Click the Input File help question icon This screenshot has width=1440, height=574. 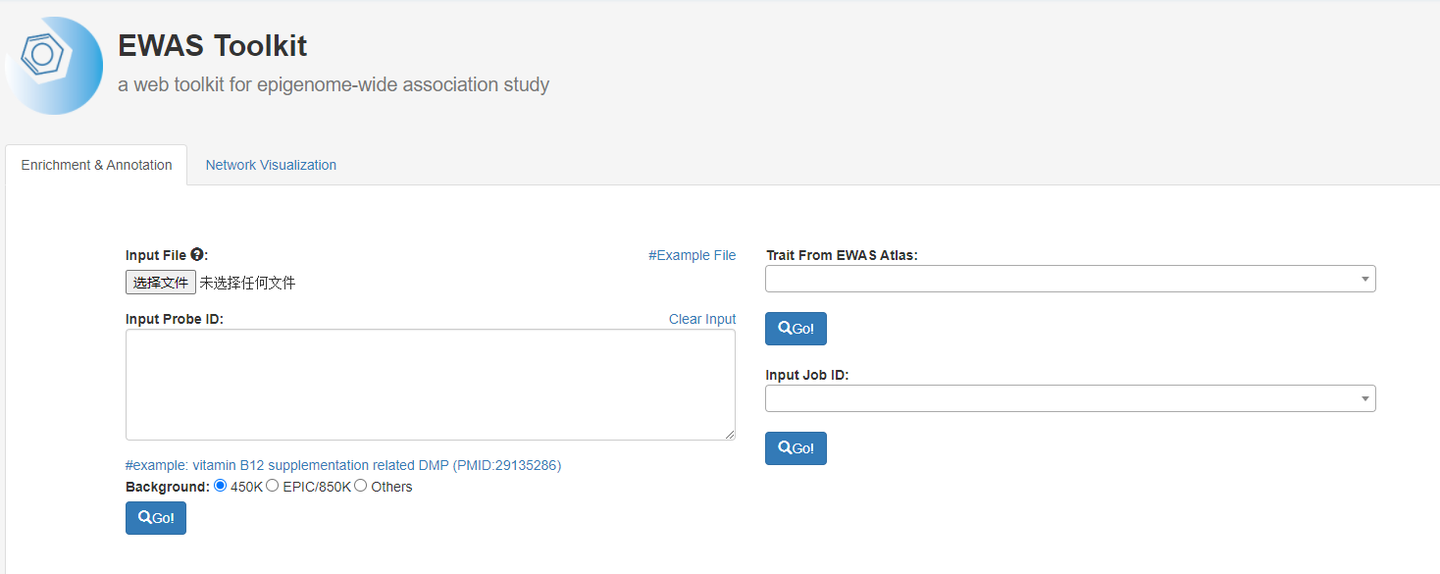197,255
